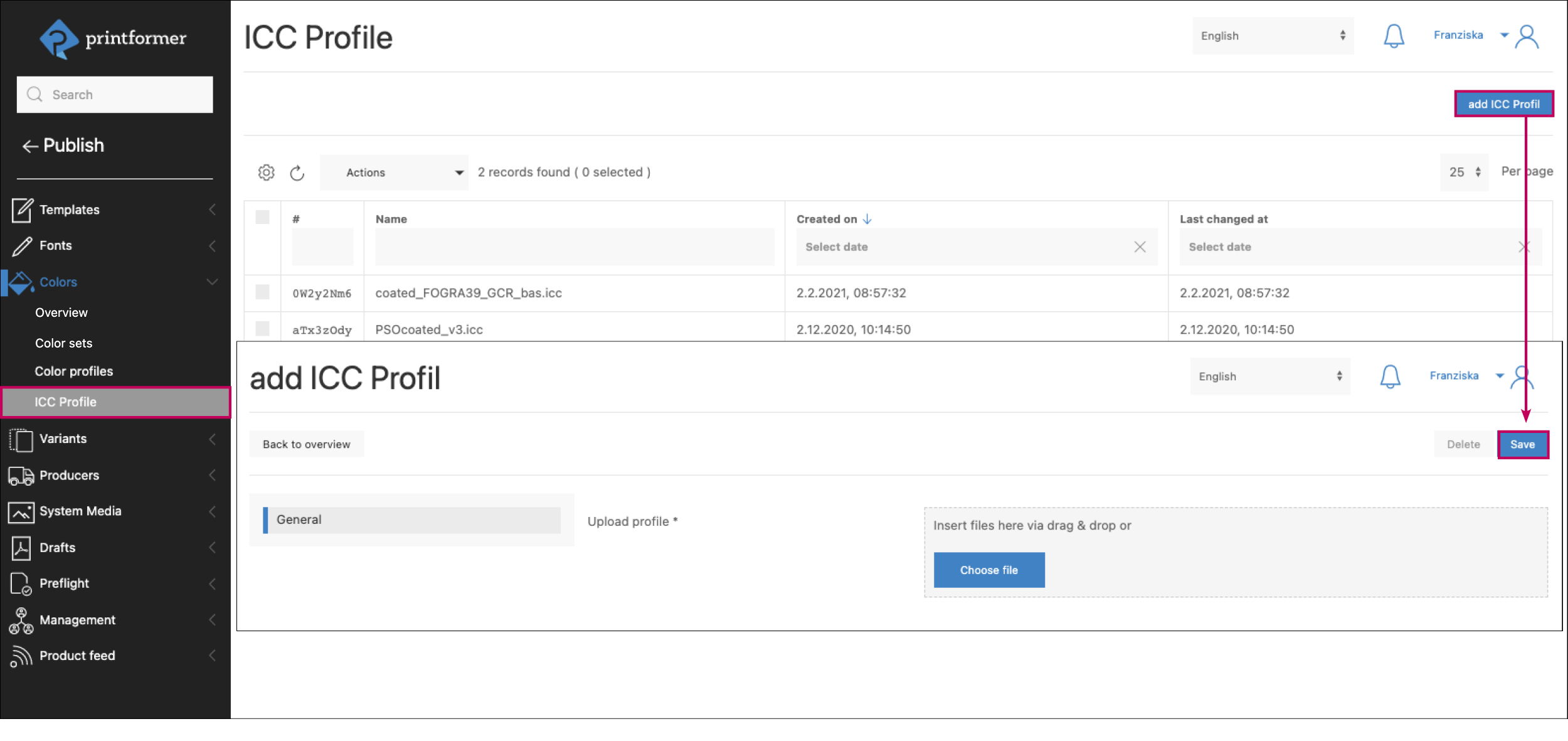
Task: Open the top English language dropdown
Action: [1272, 36]
